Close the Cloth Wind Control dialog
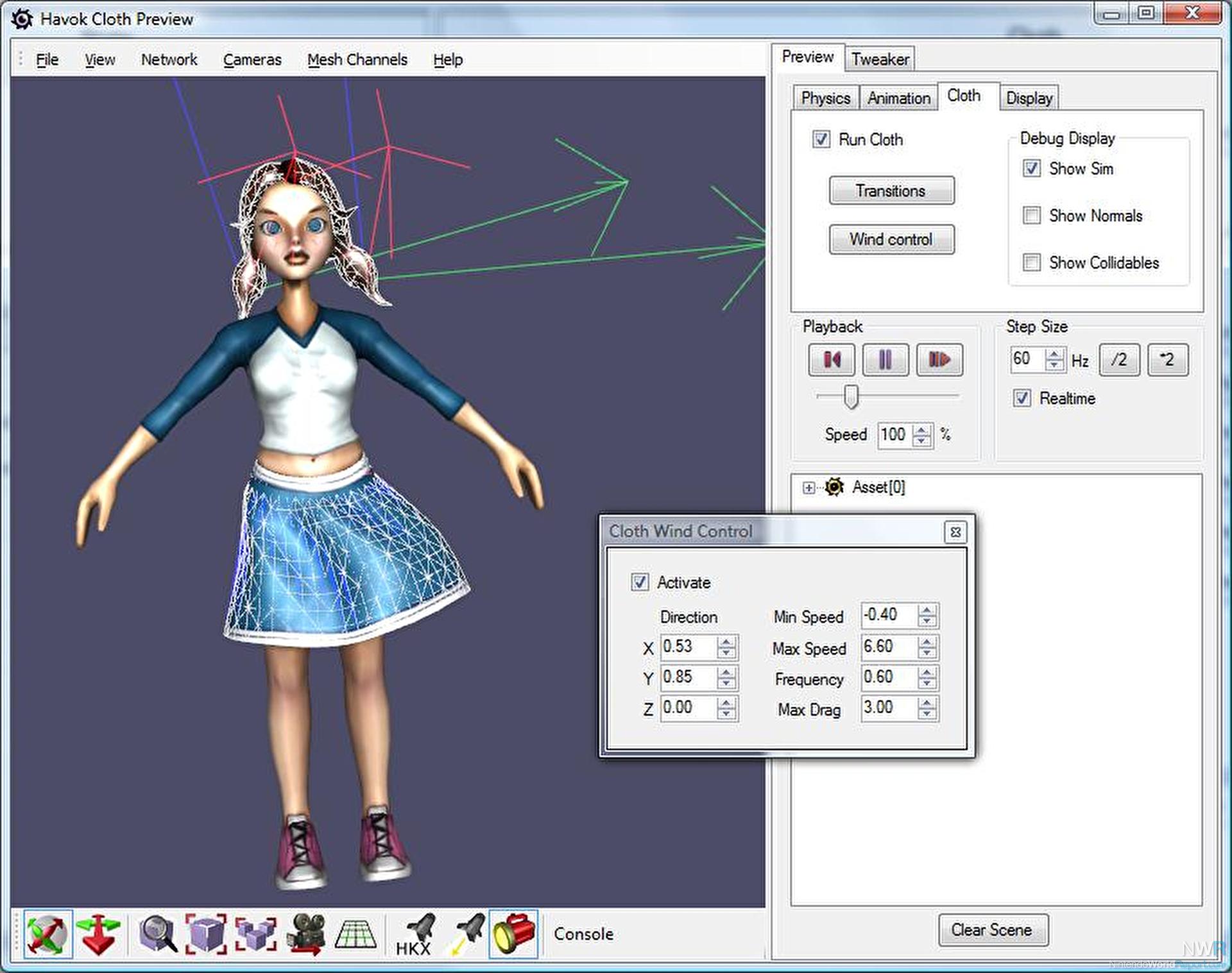 [x=955, y=532]
